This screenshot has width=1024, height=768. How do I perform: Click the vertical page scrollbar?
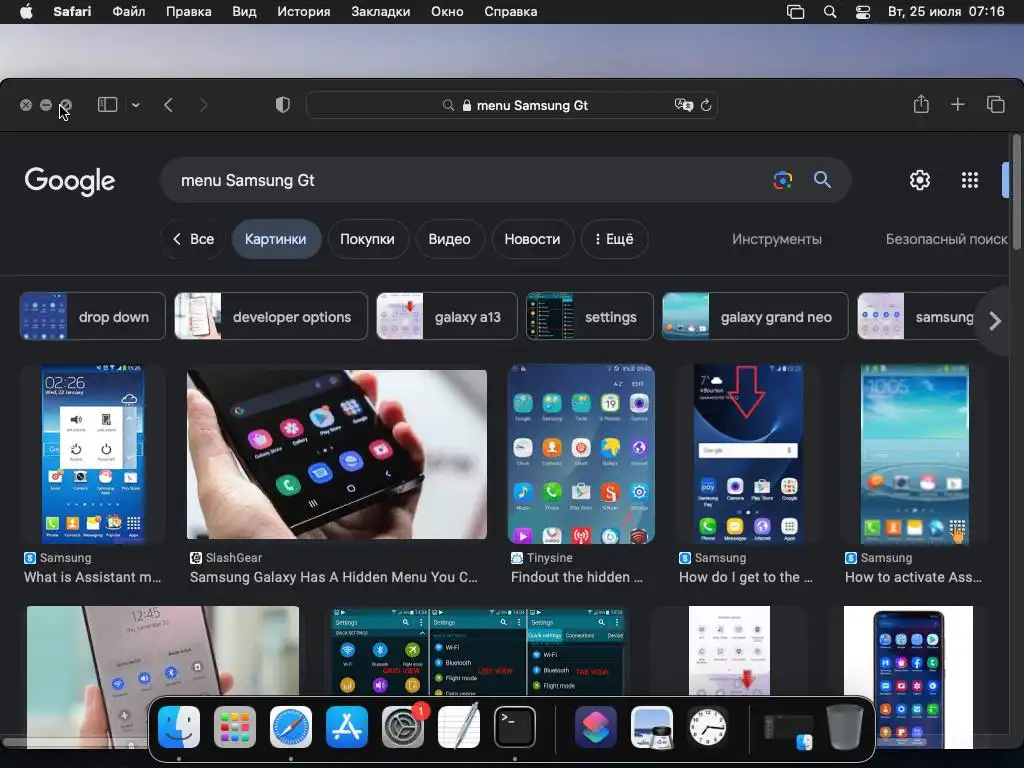[x=1016, y=191]
